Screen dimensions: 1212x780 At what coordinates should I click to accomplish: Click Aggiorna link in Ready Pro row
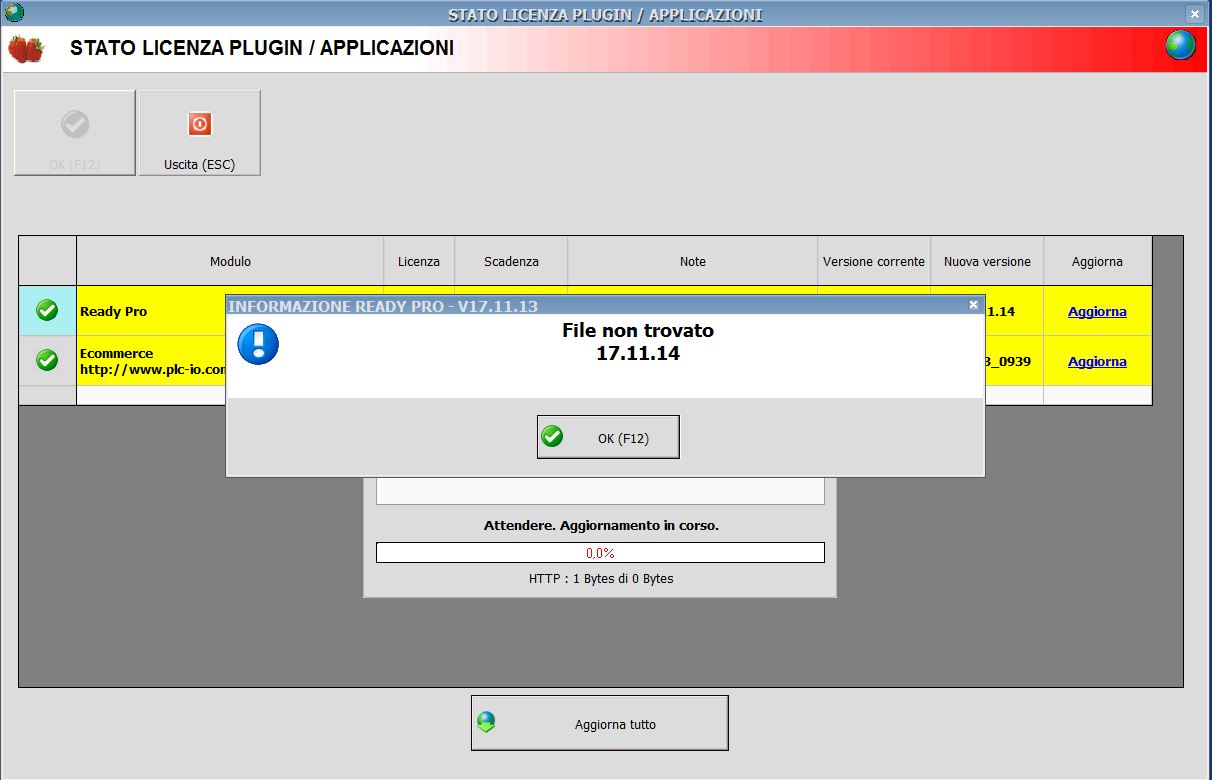(1097, 312)
